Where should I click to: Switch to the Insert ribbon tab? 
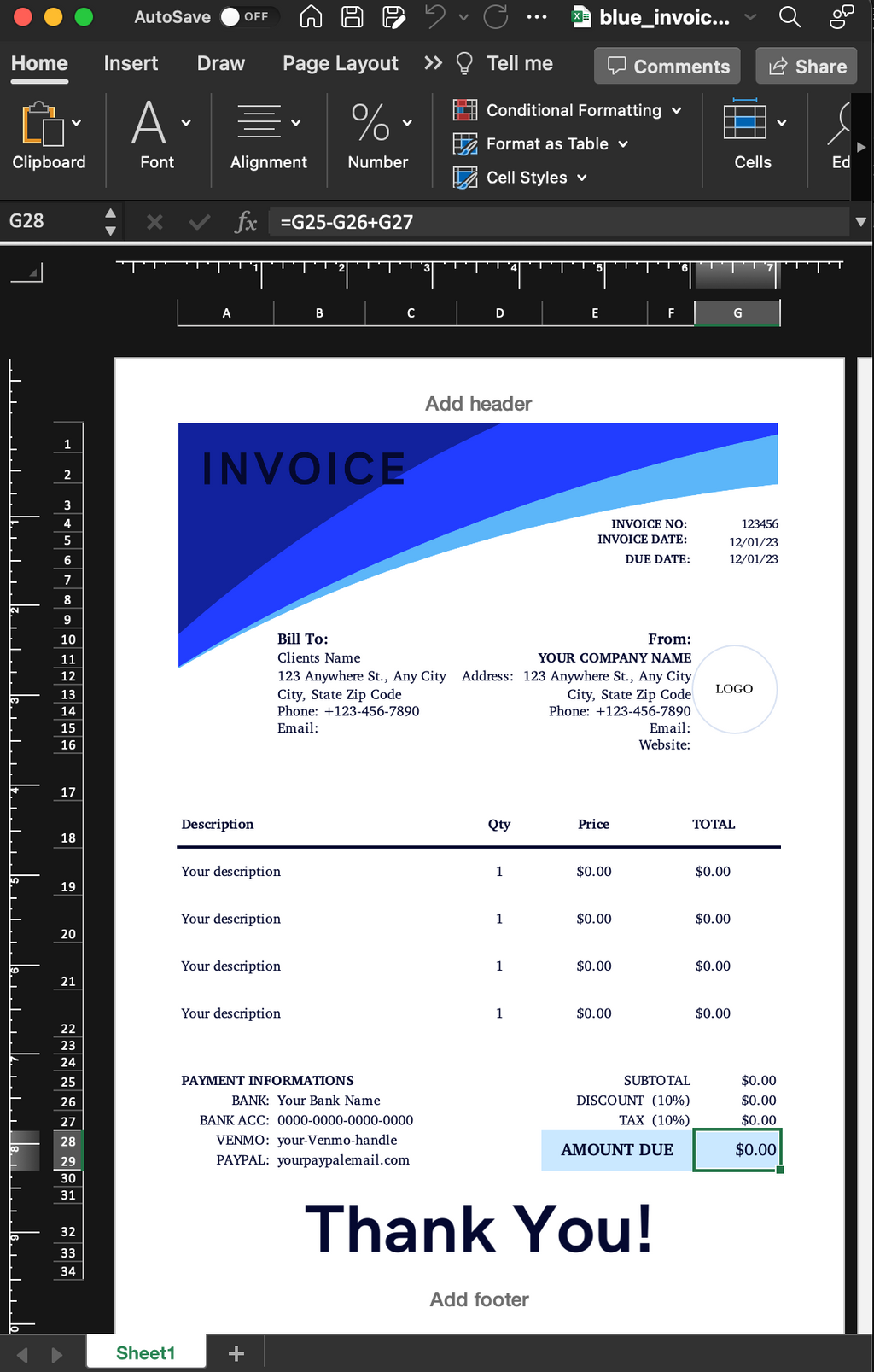coord(131,64)
